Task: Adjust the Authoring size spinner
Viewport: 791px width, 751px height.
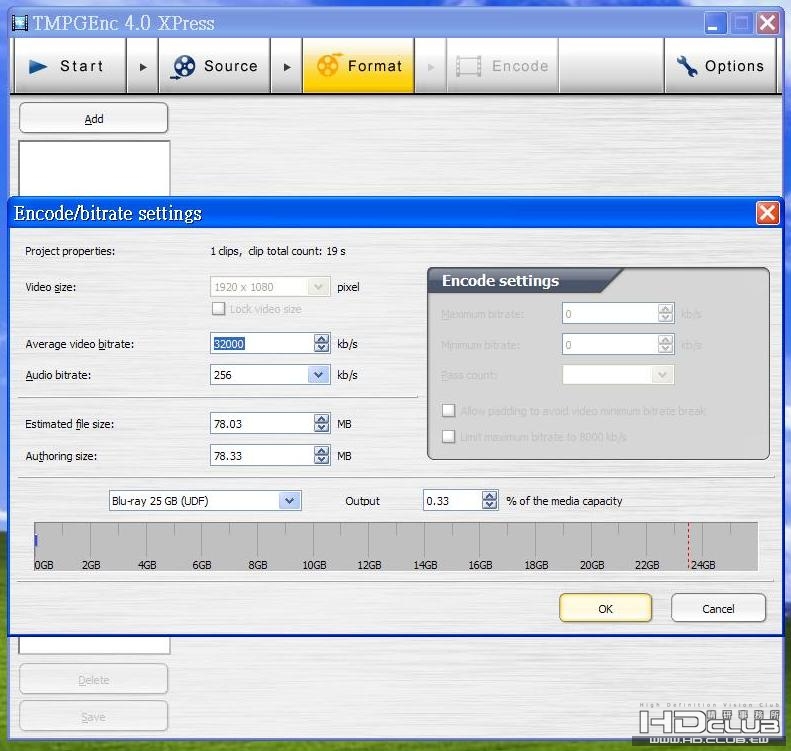Action: [321, 455]
